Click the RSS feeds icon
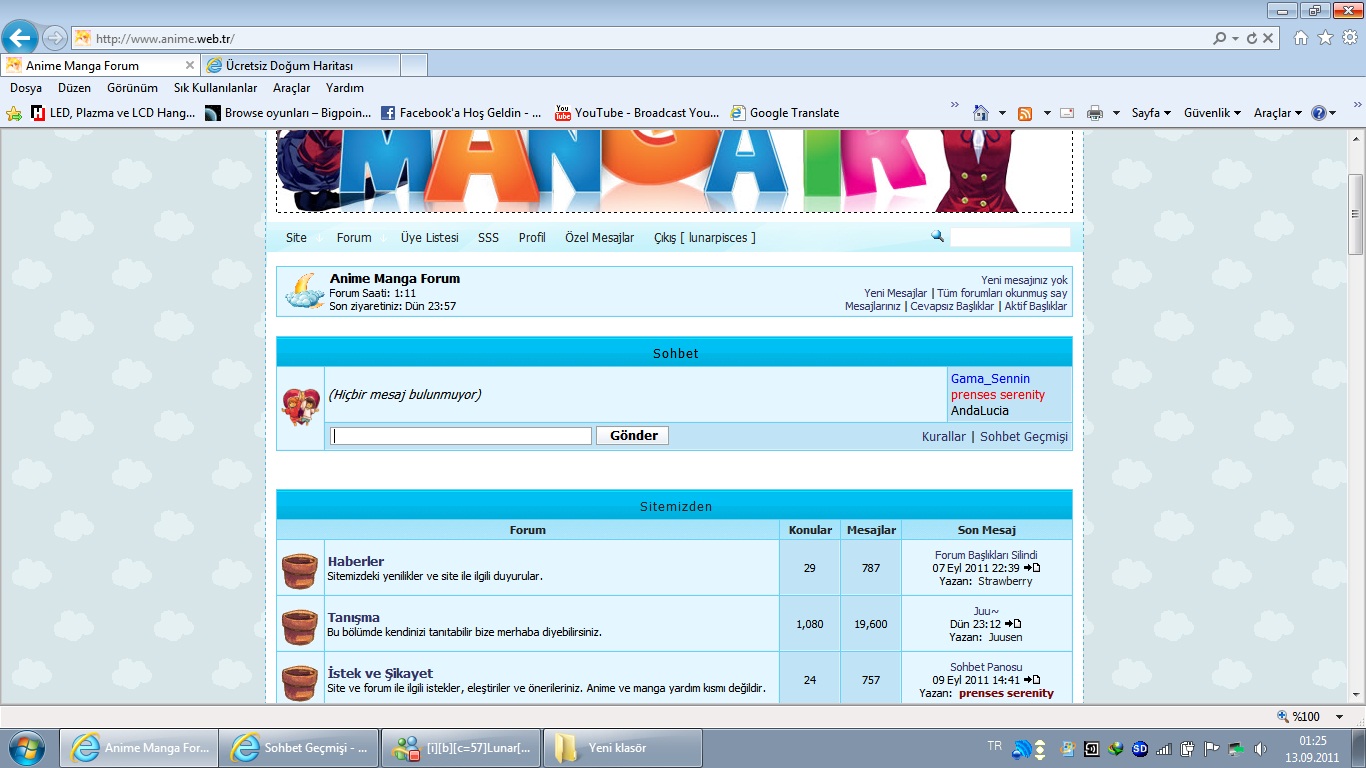1366x768 pixels. click(1025, 113)
